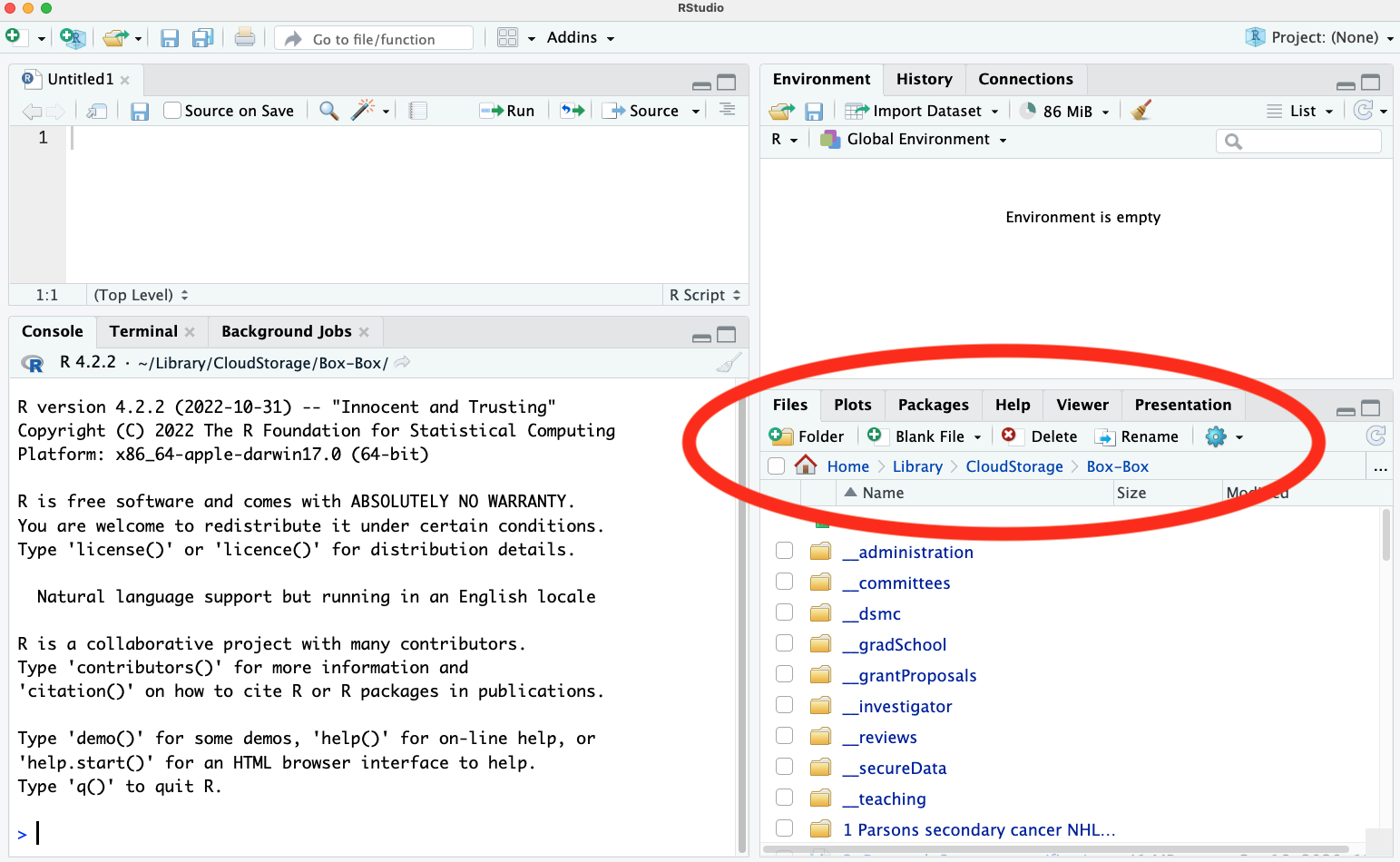
Task: Click the Go to file/function field
Action: coord(374,38)
